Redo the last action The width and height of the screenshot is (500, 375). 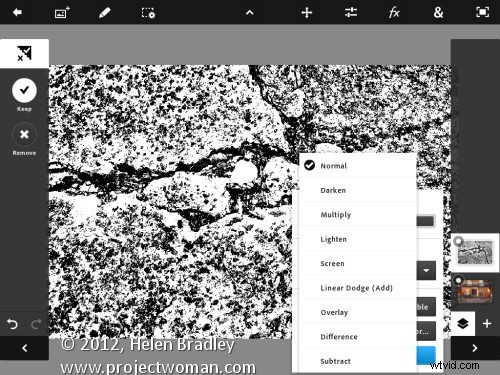36,324
